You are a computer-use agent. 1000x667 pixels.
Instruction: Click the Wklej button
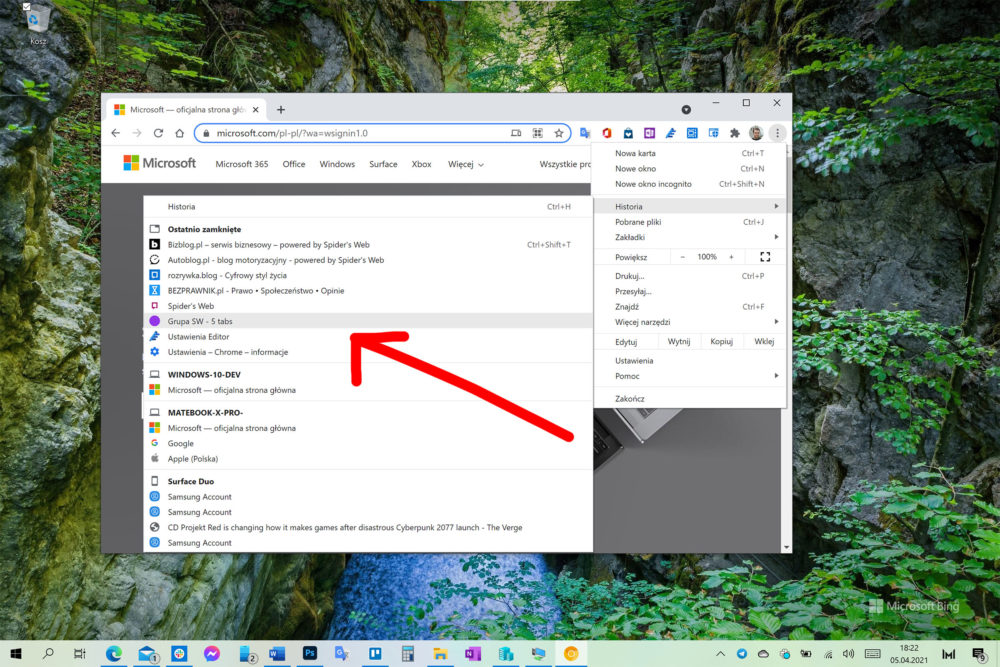[764, 341]
